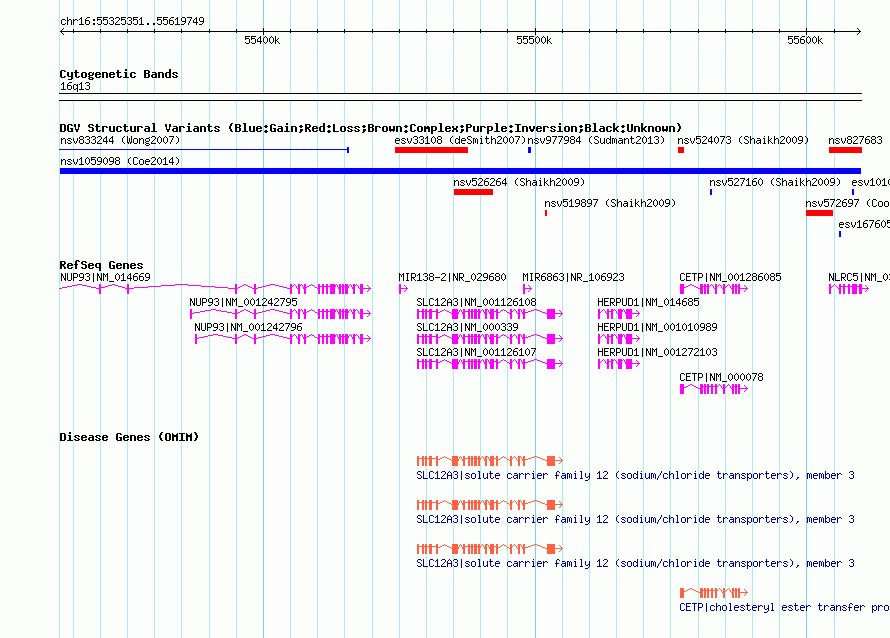The height and width of the screenshot is (638, 890).
Task: Click the HERPUD1|NM_014685 transcript label
Action: 648,302
